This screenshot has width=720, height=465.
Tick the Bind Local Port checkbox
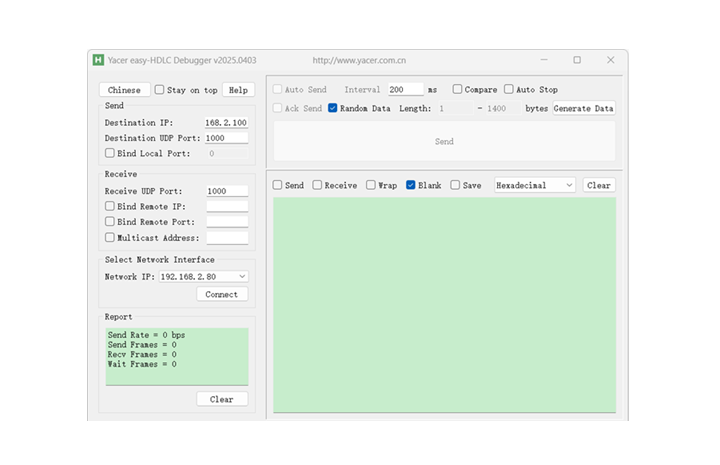(x=110, y=153)
